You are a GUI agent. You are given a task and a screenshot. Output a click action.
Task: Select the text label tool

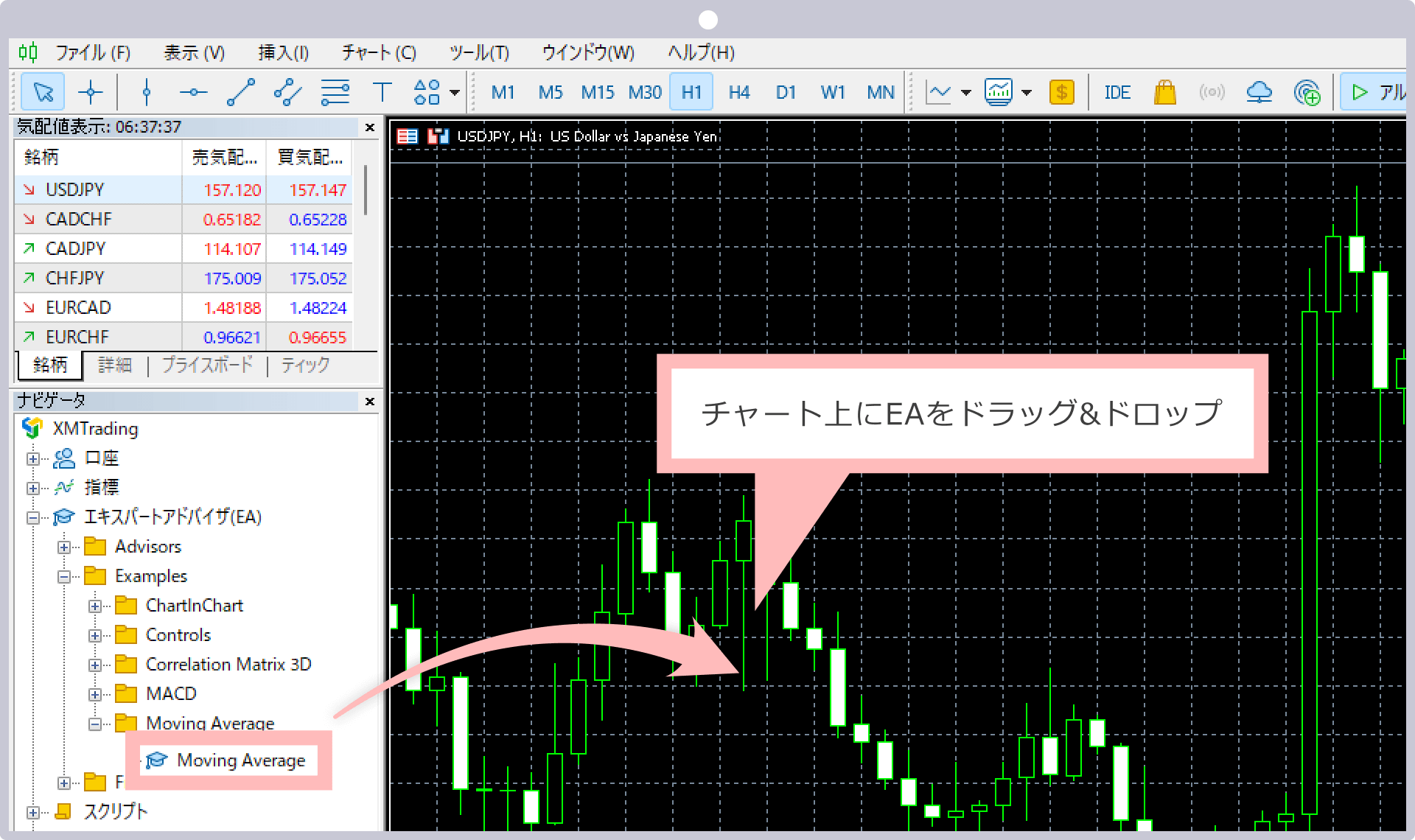click(x=382, y=92)
